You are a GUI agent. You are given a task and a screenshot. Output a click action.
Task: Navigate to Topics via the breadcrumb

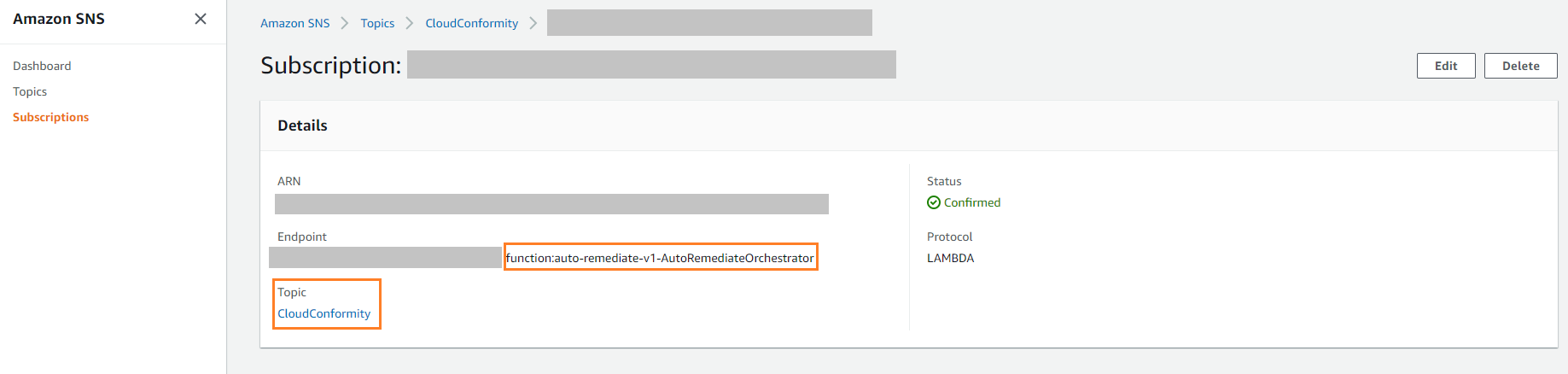pyautogui.click(x=377, y=23)
